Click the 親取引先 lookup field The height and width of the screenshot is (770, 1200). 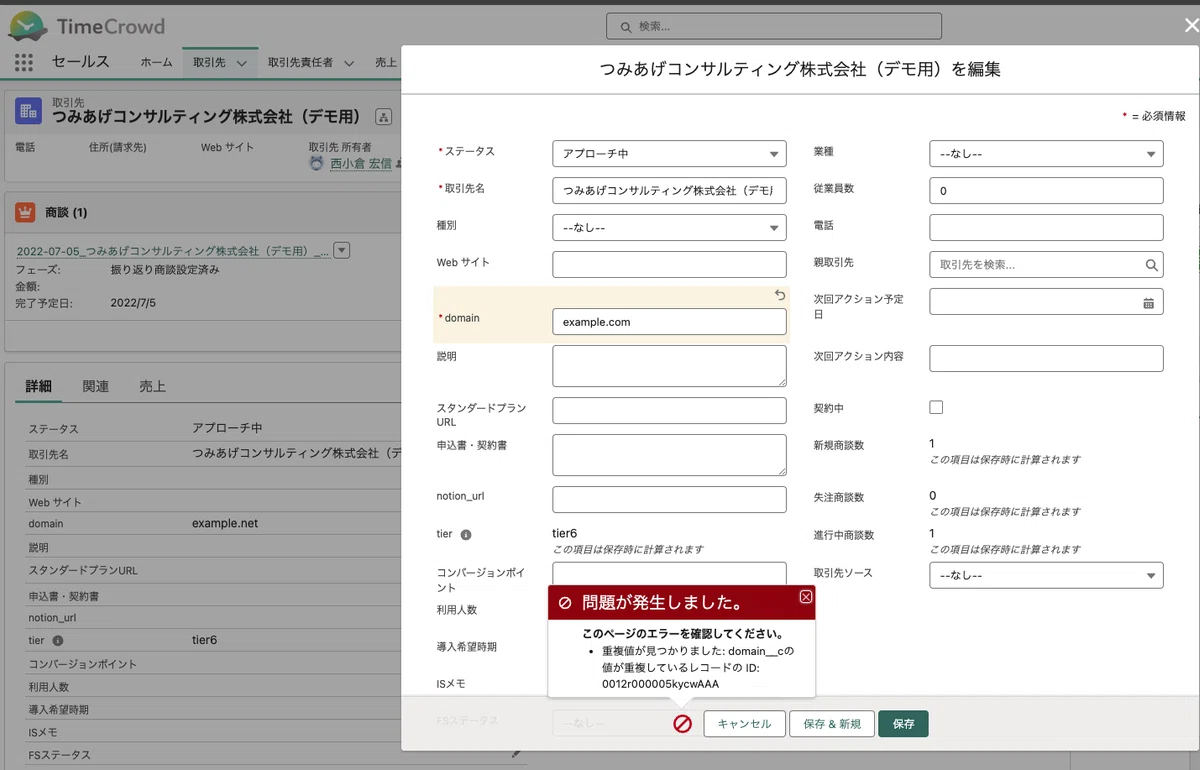pyautogui.click(x=1046, y=264)
